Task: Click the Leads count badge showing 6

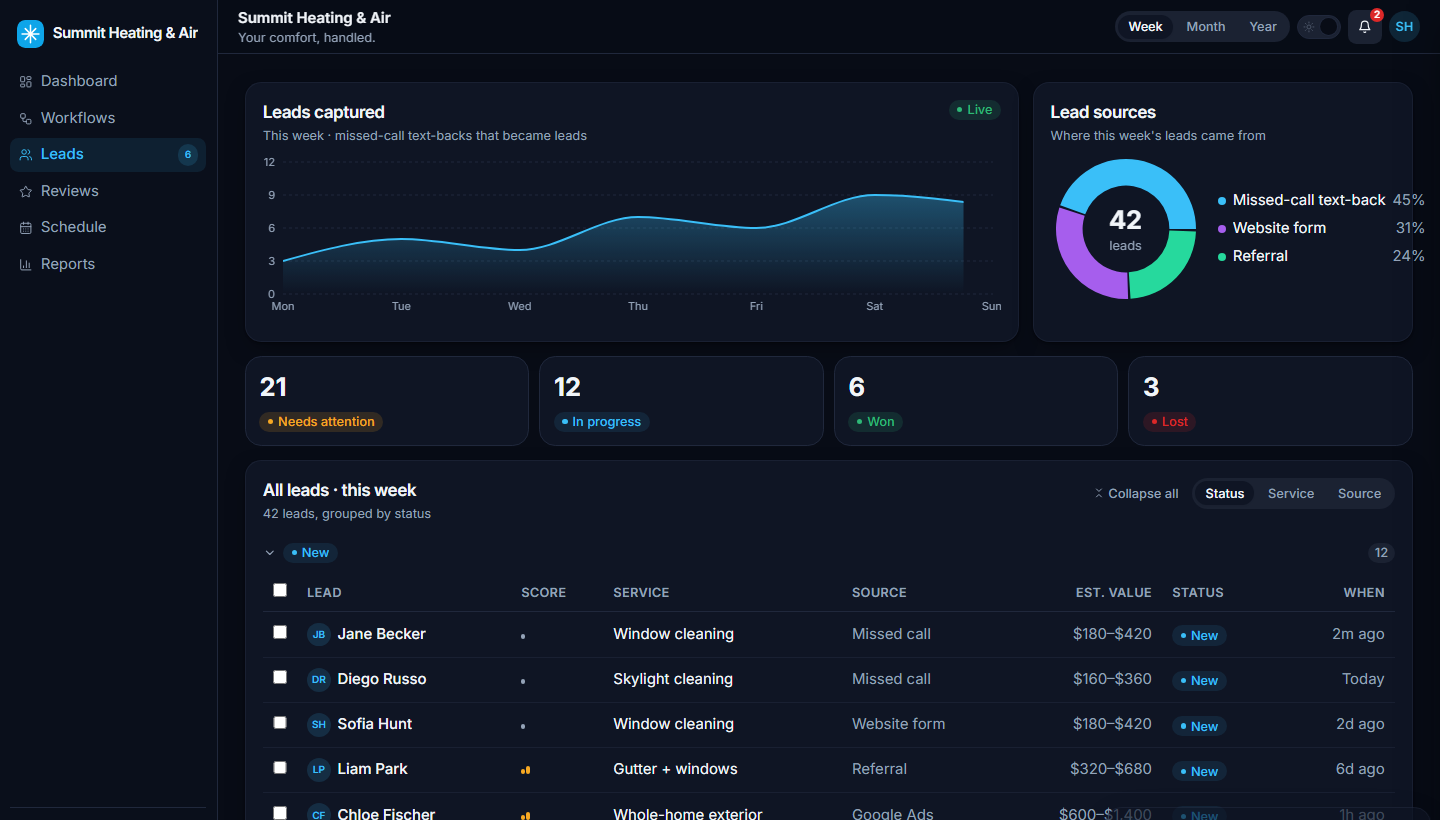Action: [x=187, y=154]
